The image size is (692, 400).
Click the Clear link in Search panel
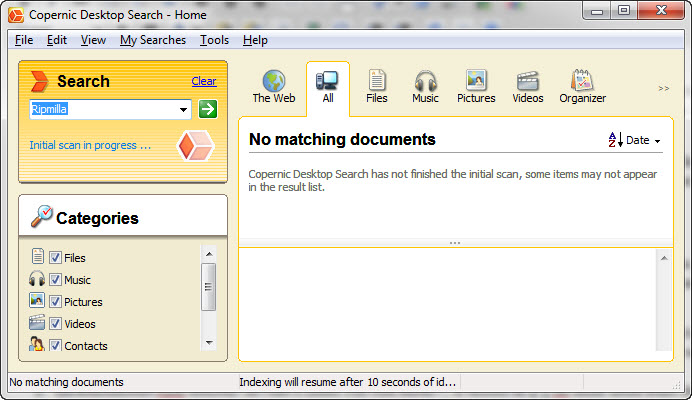(204, 81)
